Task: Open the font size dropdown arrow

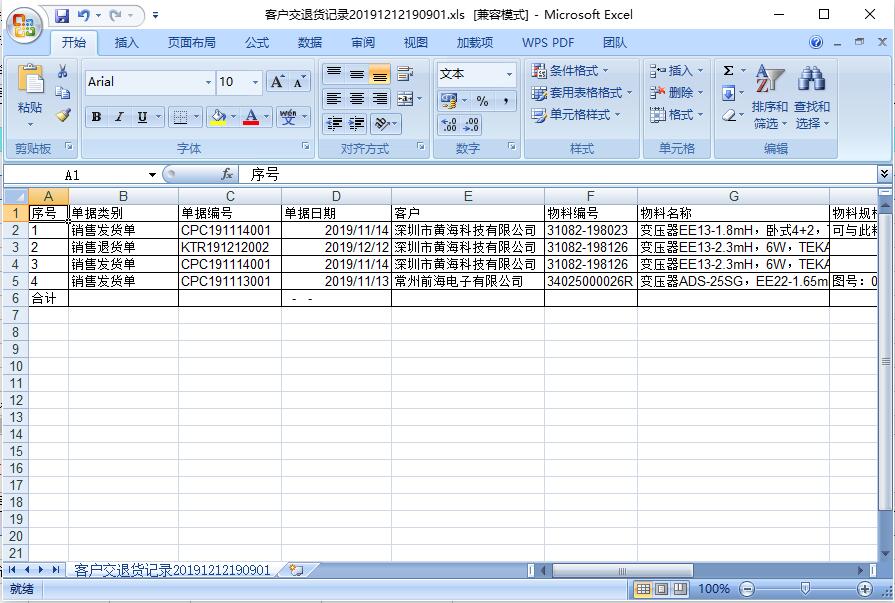Action: click(x=256, y=82)
